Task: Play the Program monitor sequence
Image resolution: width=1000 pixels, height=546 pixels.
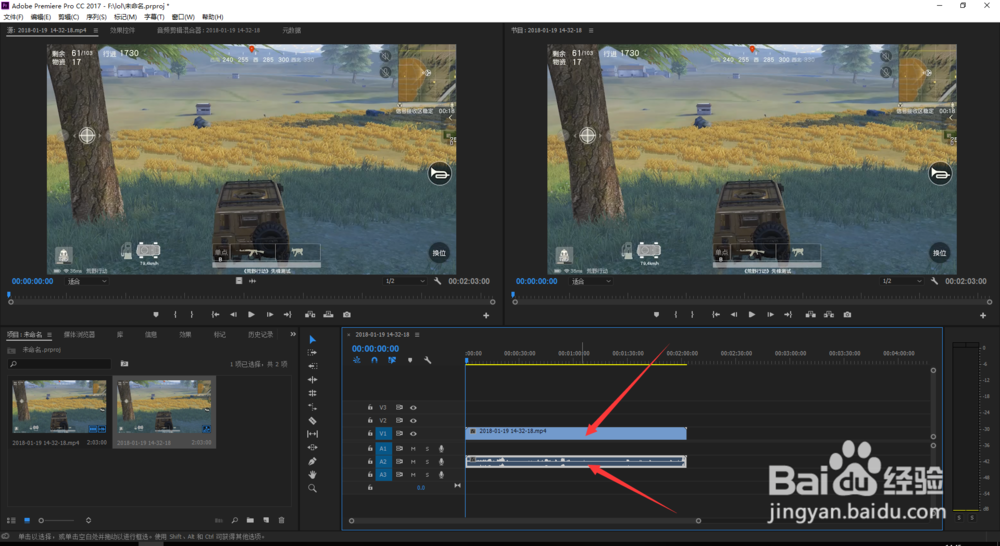Action: (752, 314)
